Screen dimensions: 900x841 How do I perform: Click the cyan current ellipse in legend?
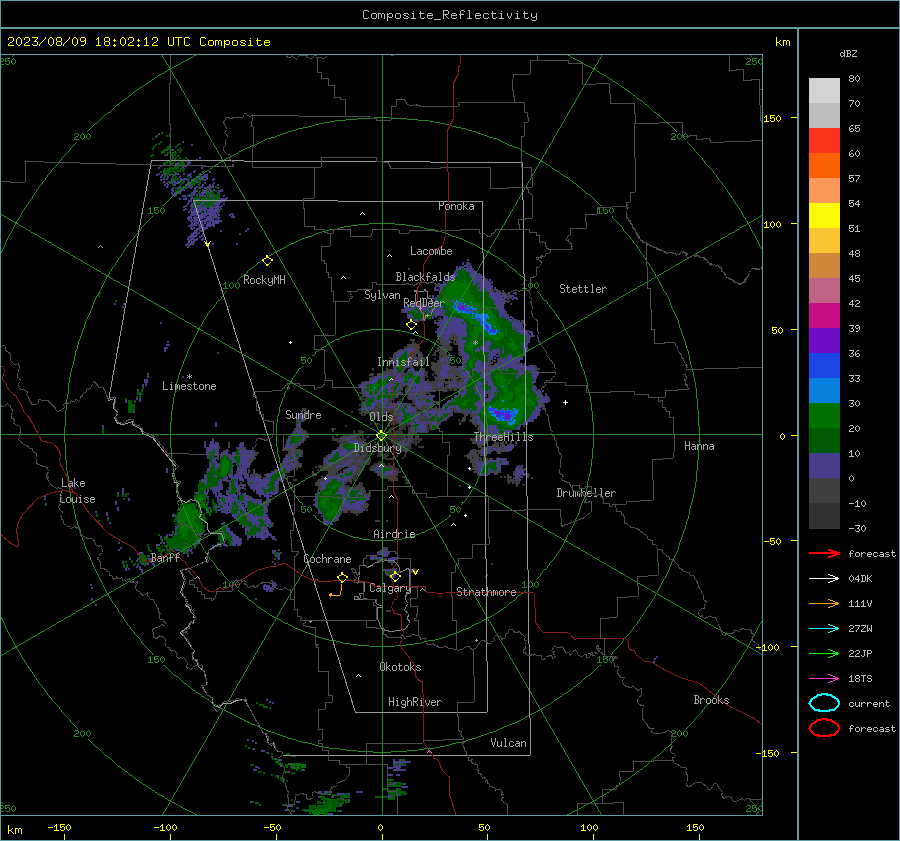tap(824, 703)
